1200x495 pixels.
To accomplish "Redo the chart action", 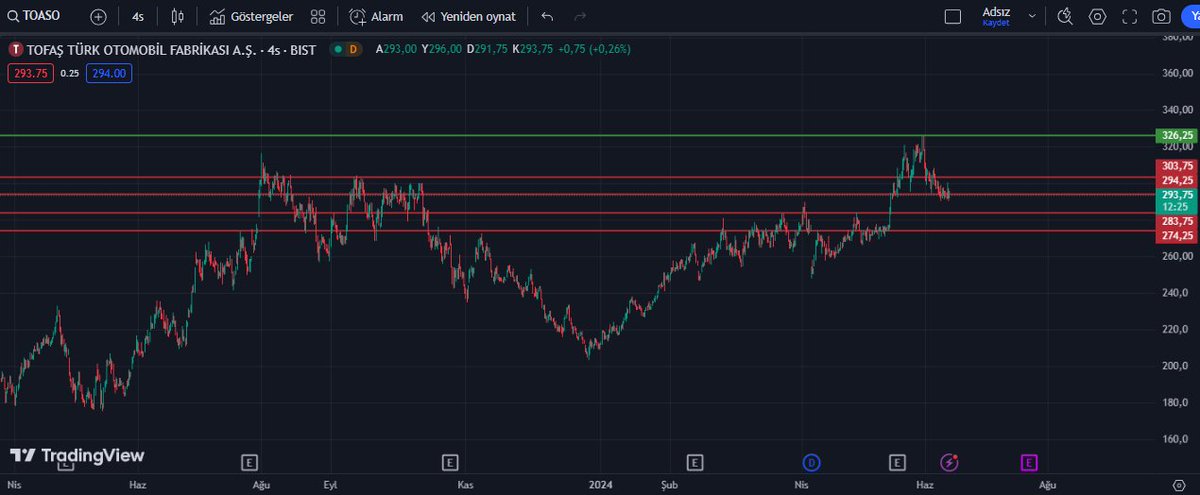I will click(580, 17).
